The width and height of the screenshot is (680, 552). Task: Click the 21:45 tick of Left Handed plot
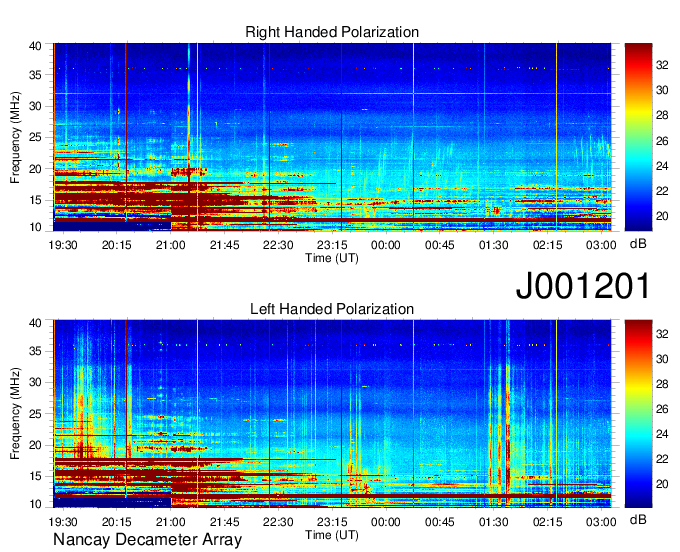224,522
